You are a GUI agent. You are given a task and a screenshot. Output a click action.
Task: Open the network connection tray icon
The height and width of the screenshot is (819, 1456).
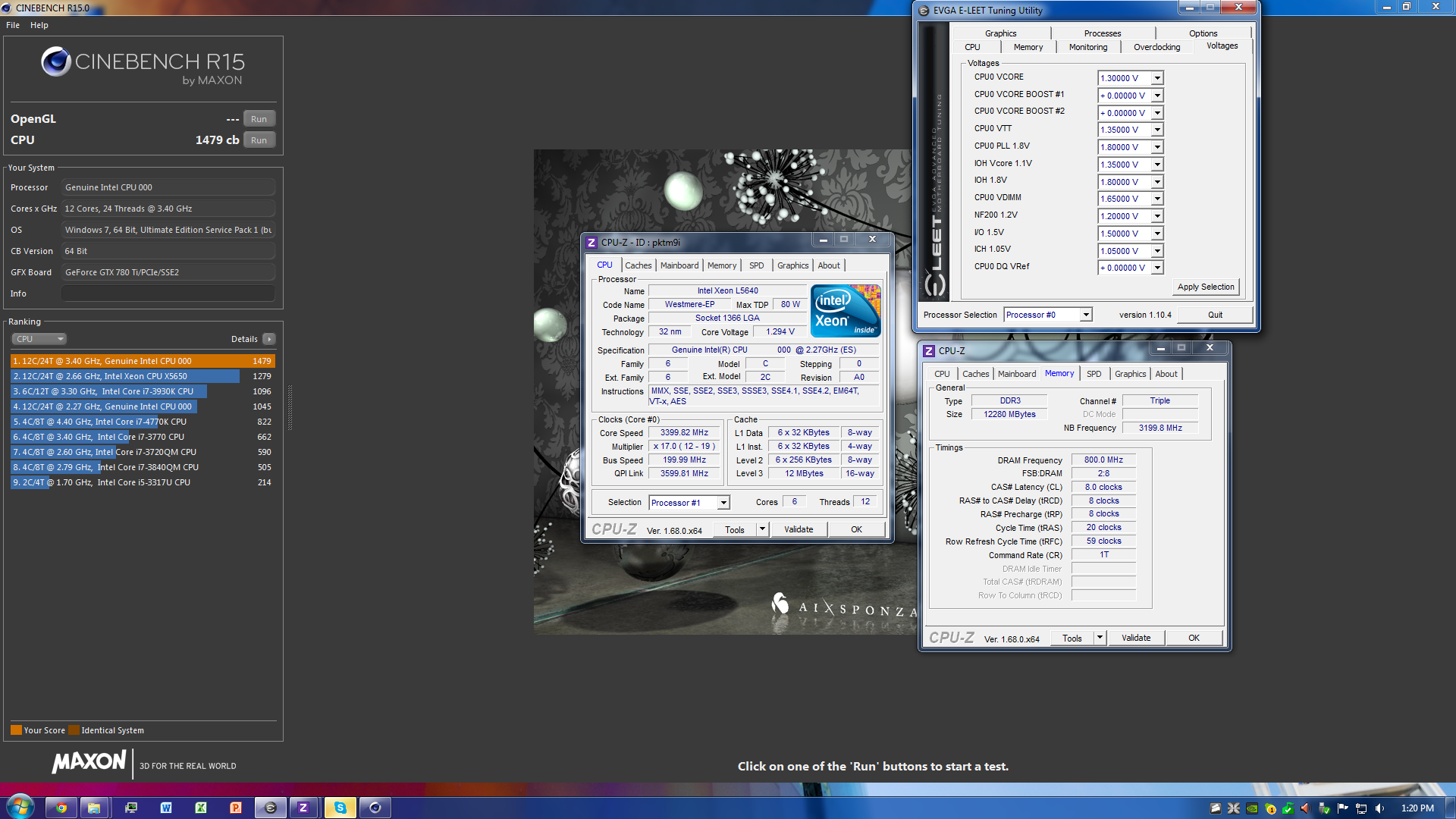(1361, 808)
